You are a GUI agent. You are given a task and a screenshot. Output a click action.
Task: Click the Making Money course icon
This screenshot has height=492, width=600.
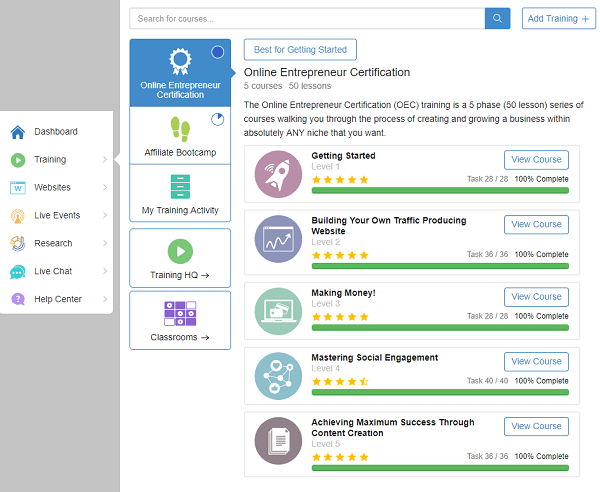[x=278, y=310]
